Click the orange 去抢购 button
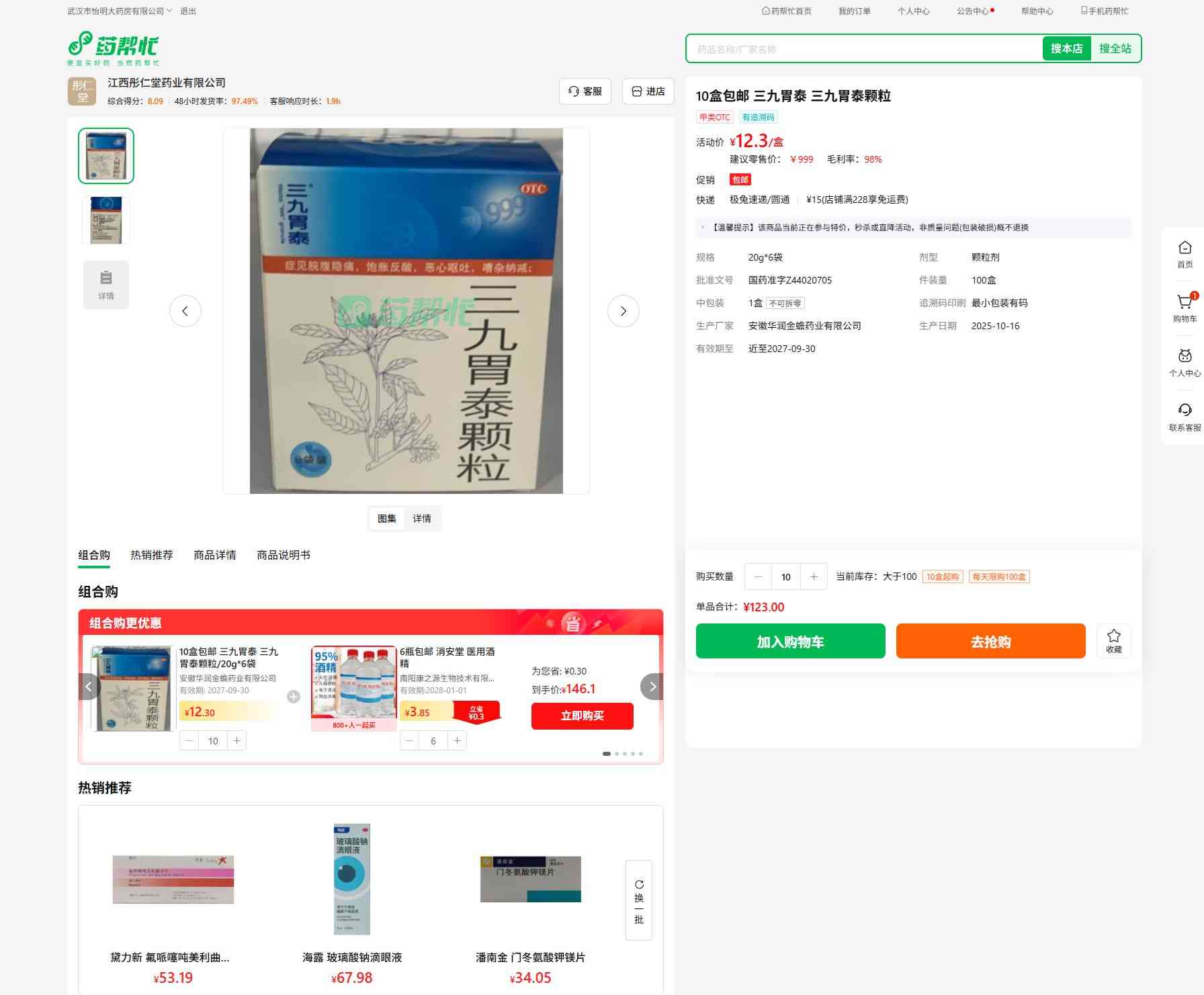The image size is (1204, 995). (x=990, y=641)
